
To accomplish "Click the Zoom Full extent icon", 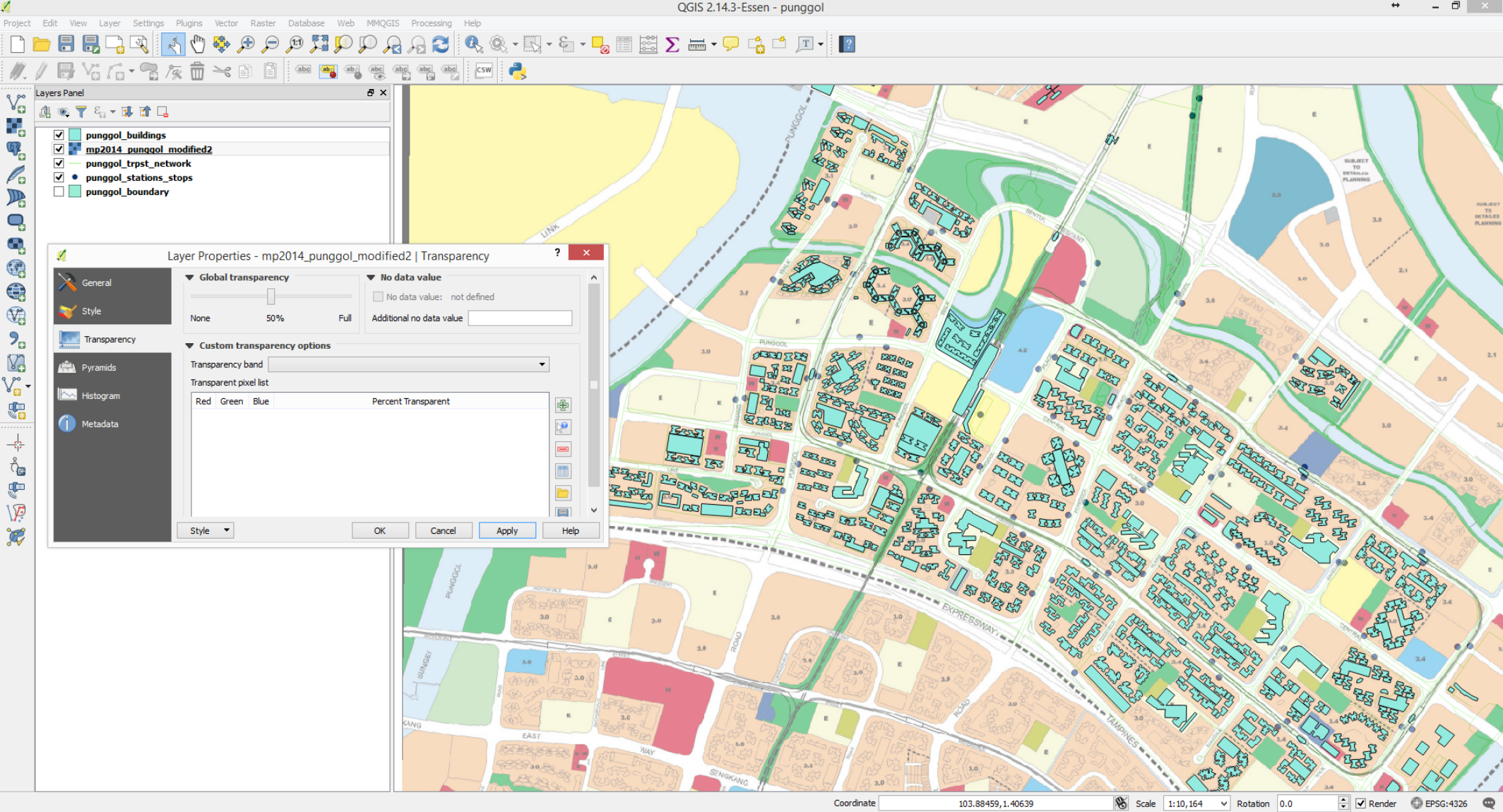I will point(319,44).
